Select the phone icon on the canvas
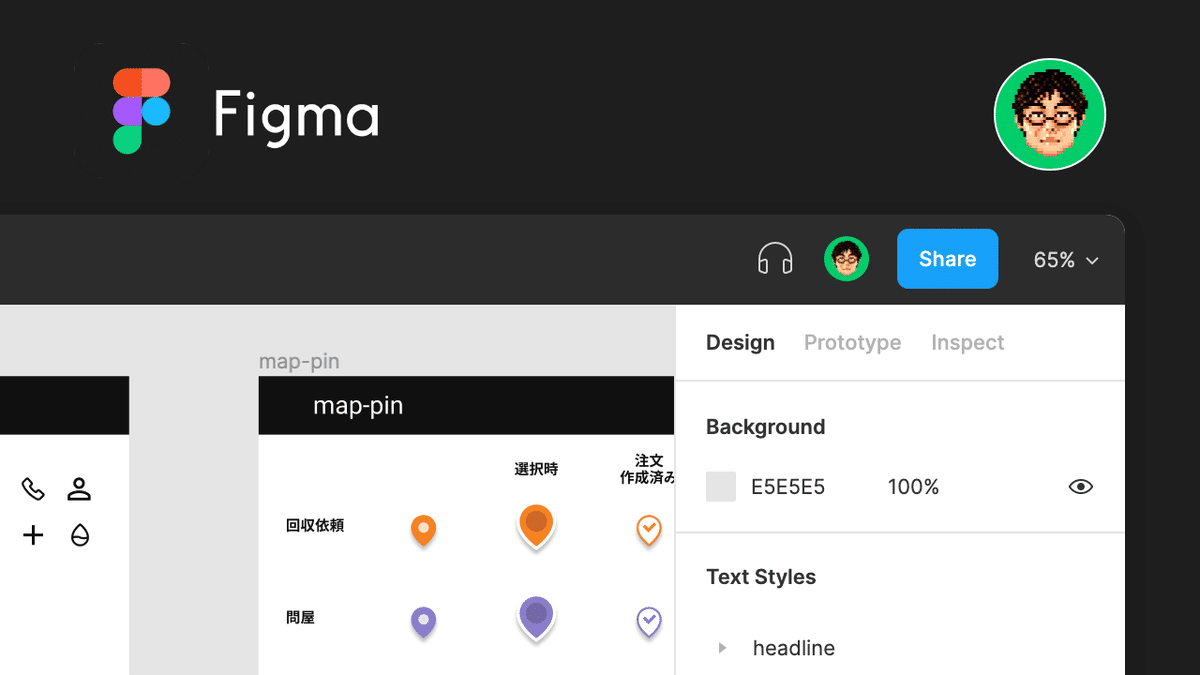 click(33, 489)
